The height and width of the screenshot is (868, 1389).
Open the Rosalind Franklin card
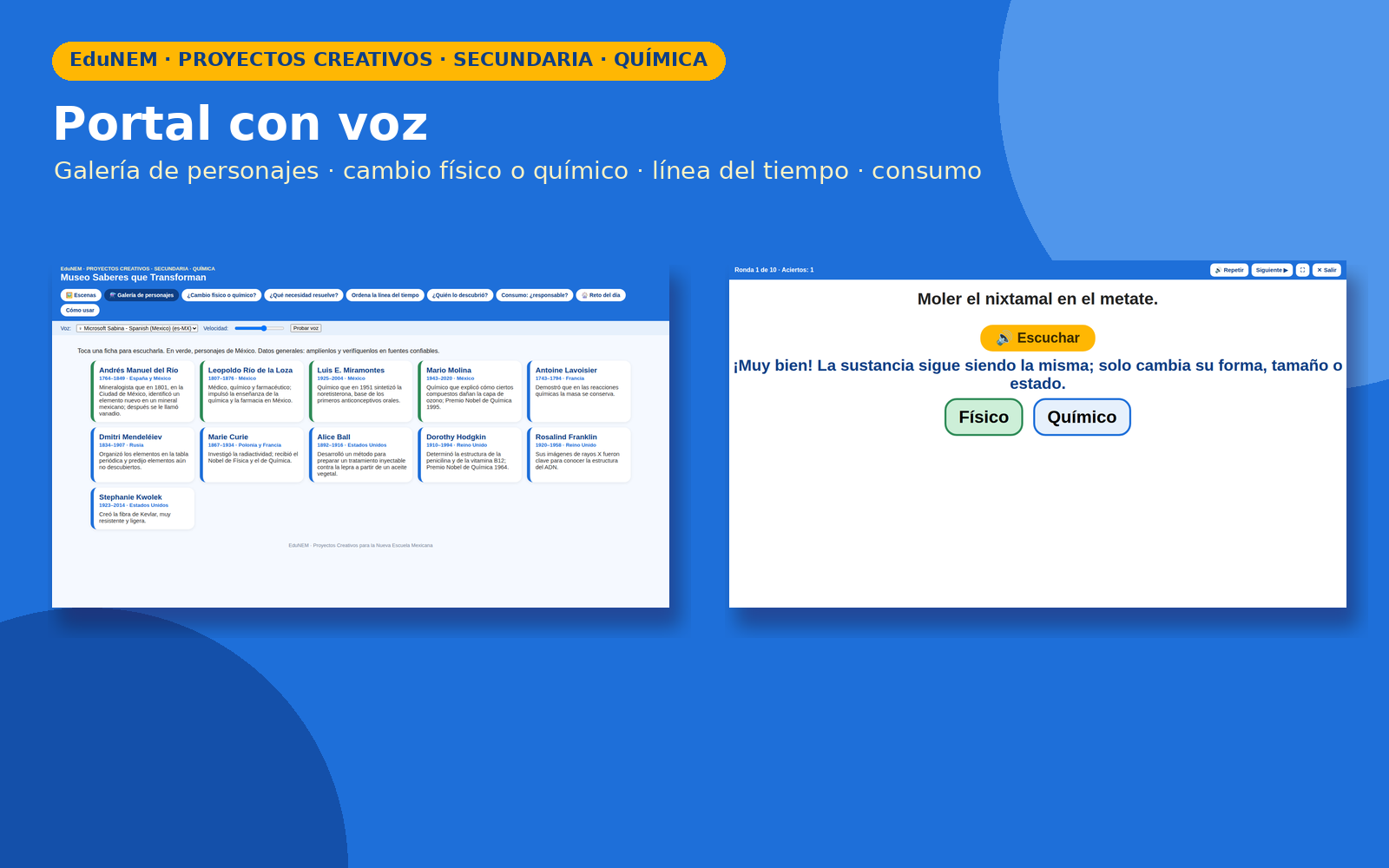coord(579,455)
